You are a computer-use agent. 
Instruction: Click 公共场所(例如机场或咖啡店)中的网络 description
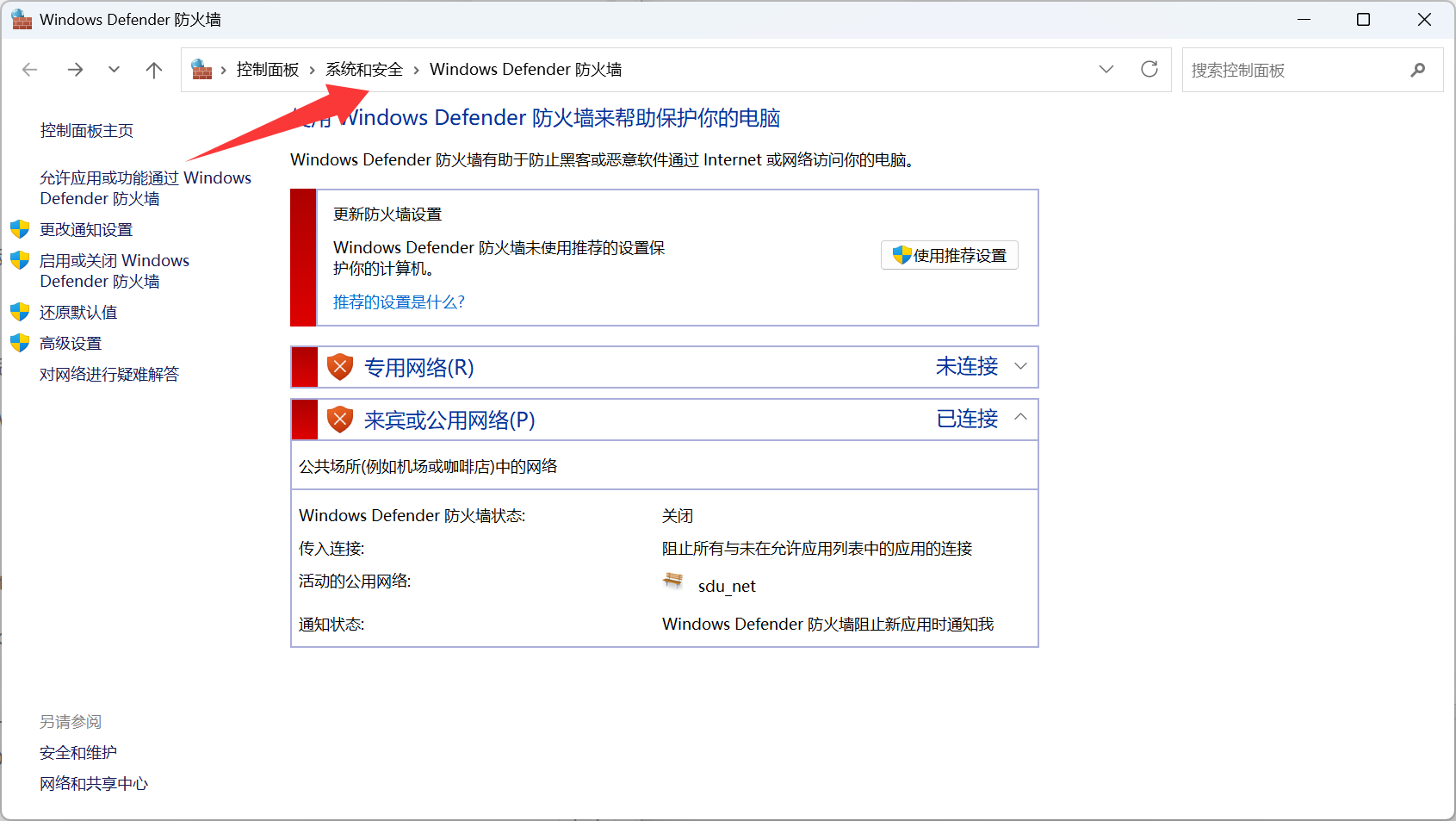pos(428,467)
